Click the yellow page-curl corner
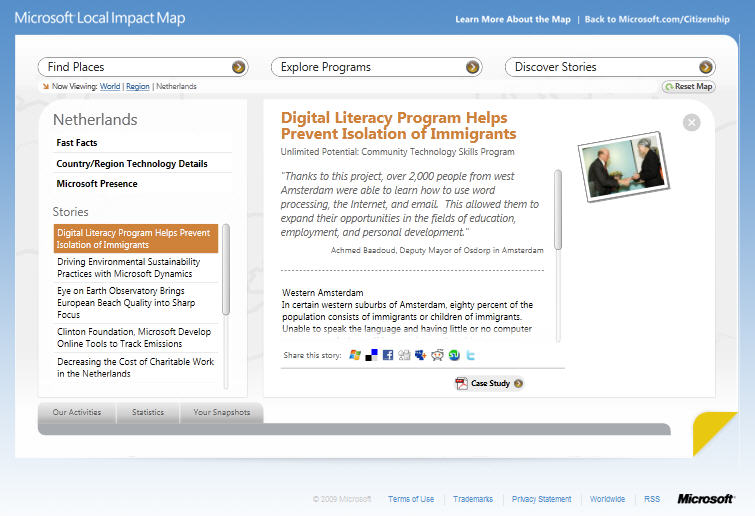This screenshot has height=516, width=755. 712,431
